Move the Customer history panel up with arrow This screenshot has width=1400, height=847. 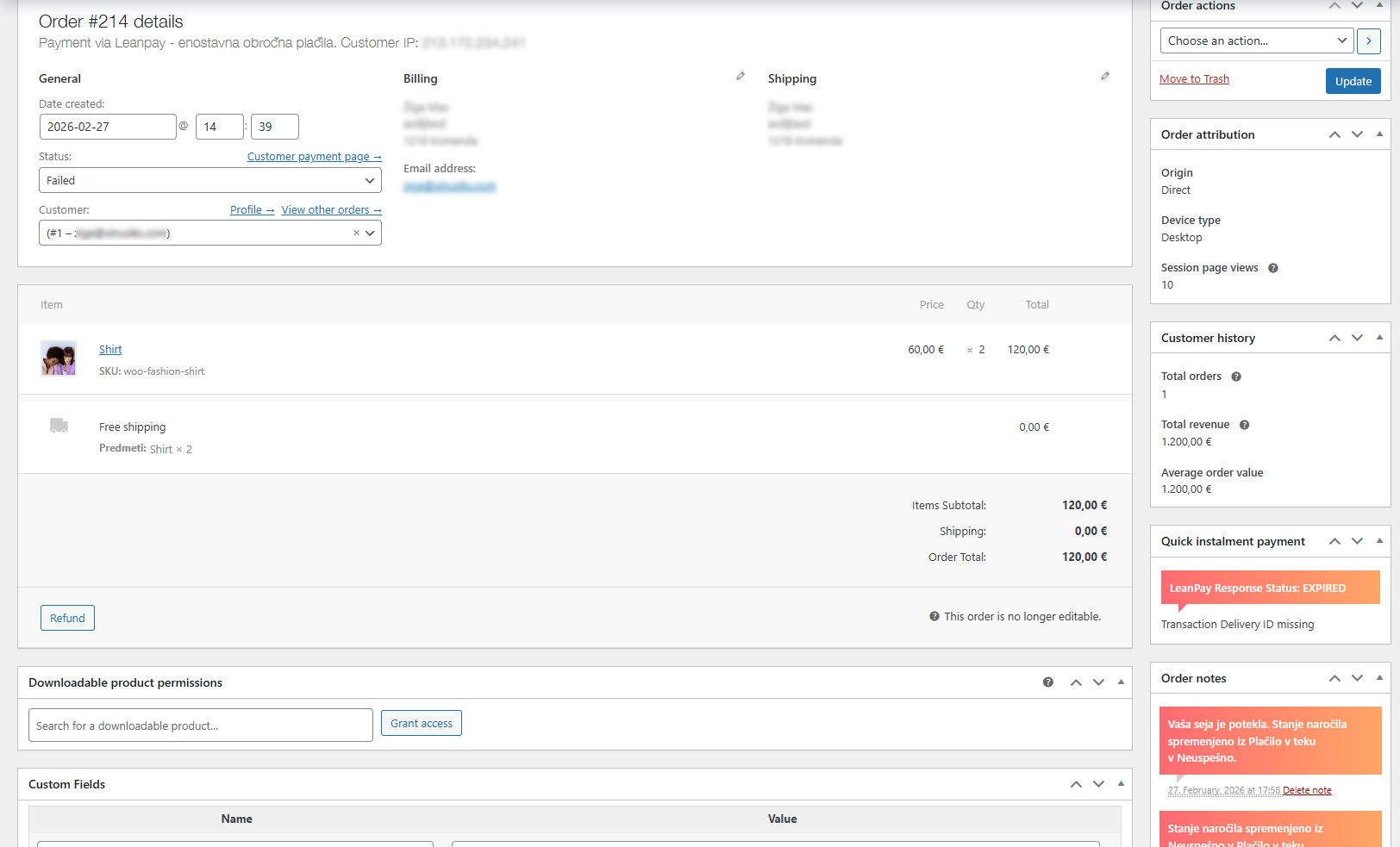pos(1334,338)
